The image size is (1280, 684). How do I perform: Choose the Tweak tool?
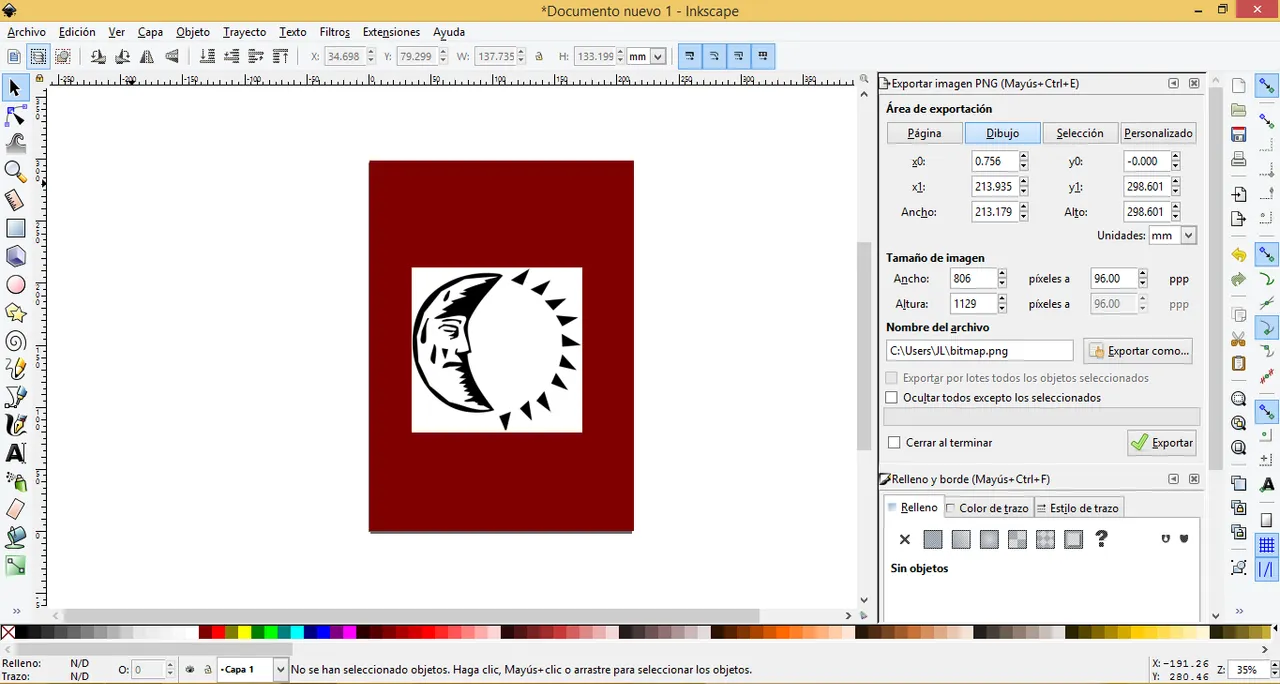(15, 143)
